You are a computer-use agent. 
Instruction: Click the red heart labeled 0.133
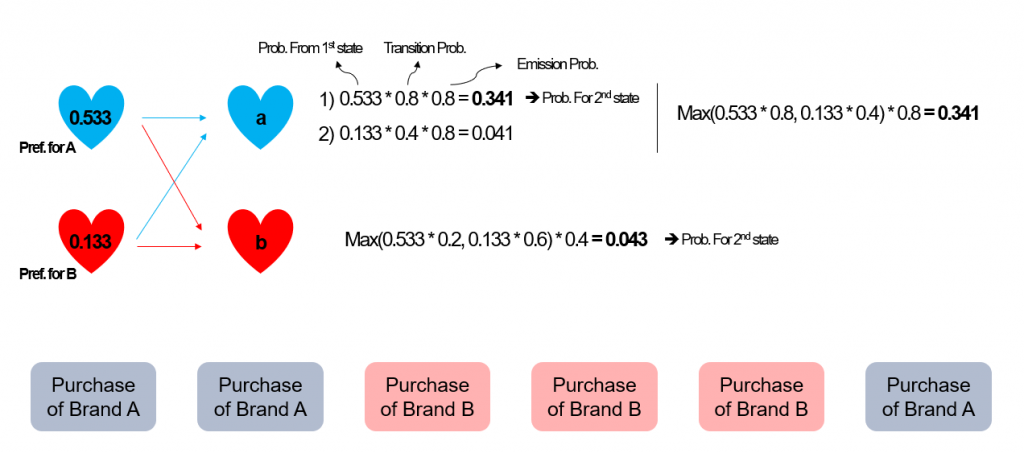91,241
